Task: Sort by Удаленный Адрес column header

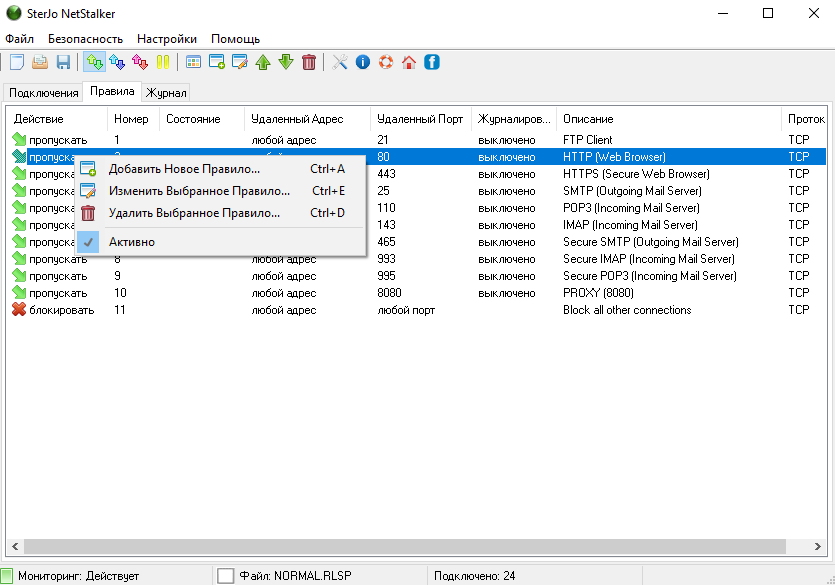Action: (x=307, y=119)
